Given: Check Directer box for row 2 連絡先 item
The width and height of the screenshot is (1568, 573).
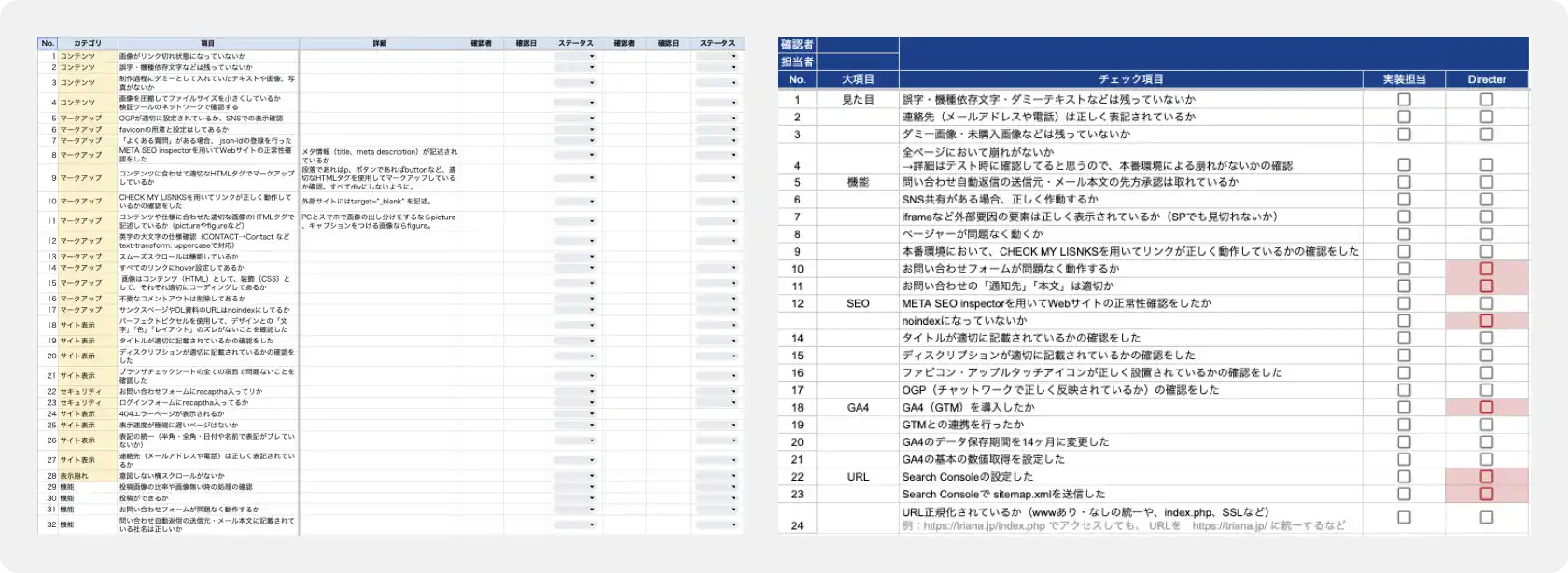Looking at the screenshot, I should (1486, 117).
